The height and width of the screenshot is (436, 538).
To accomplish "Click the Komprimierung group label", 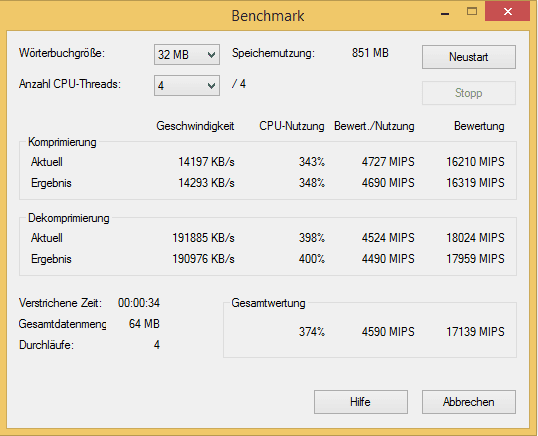I will (62, 142).
